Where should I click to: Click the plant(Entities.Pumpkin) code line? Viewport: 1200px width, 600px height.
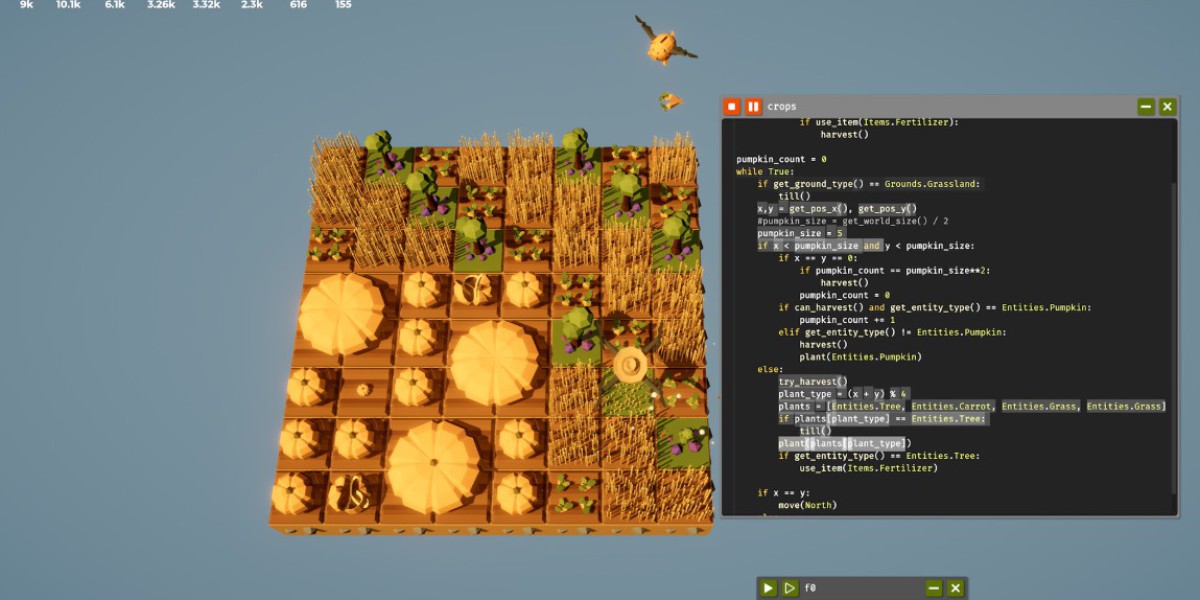(860, 357)
